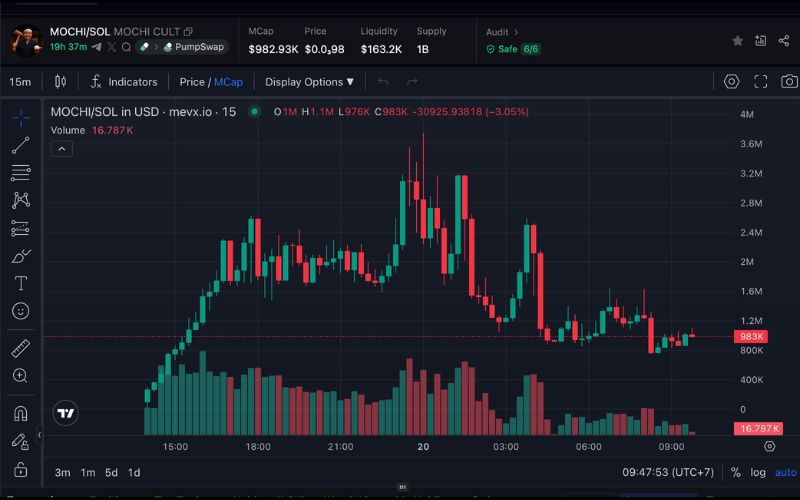Open chart settings hexagon icon
Viewport: 800px width, 500px height.
pyautogui.click(x=732, y=82)
